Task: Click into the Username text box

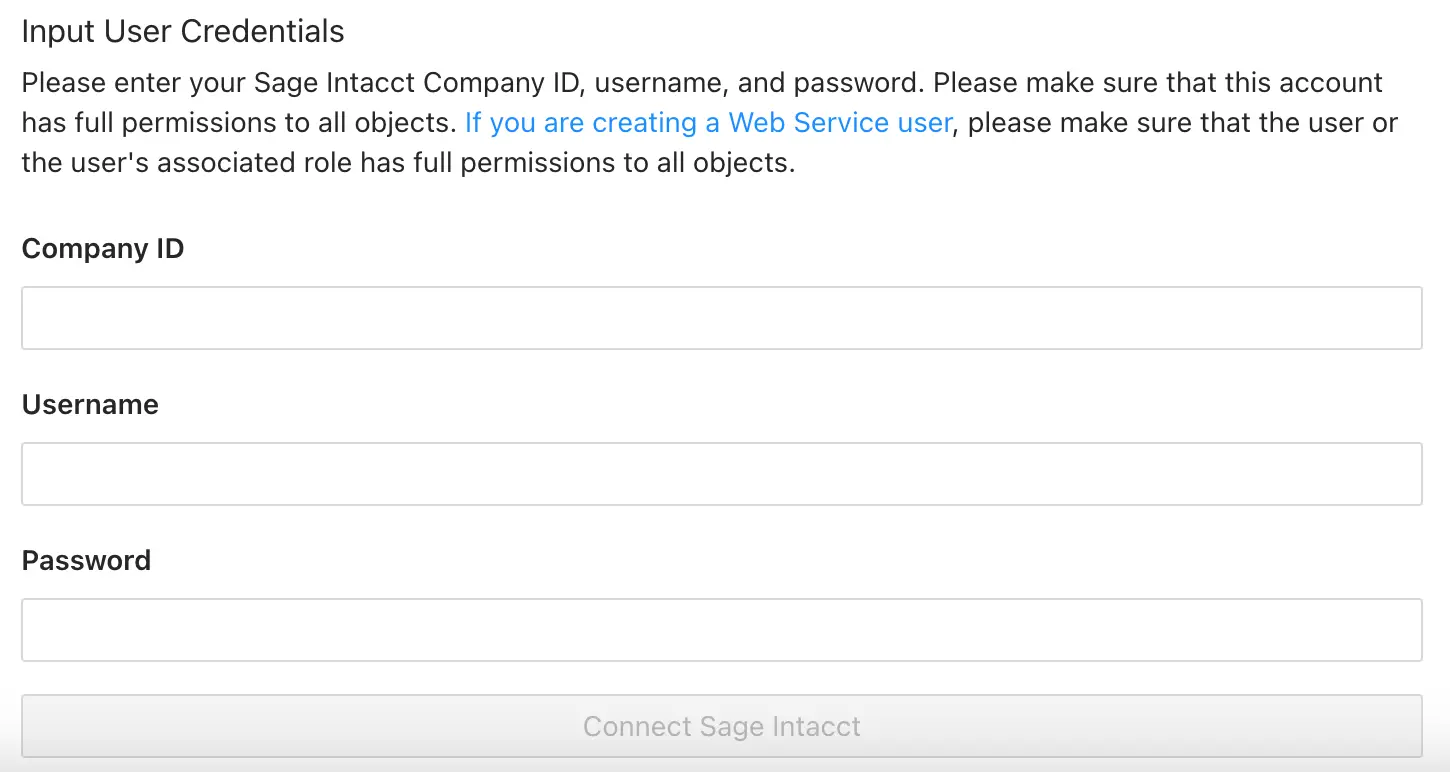Action: click(721, 474)
